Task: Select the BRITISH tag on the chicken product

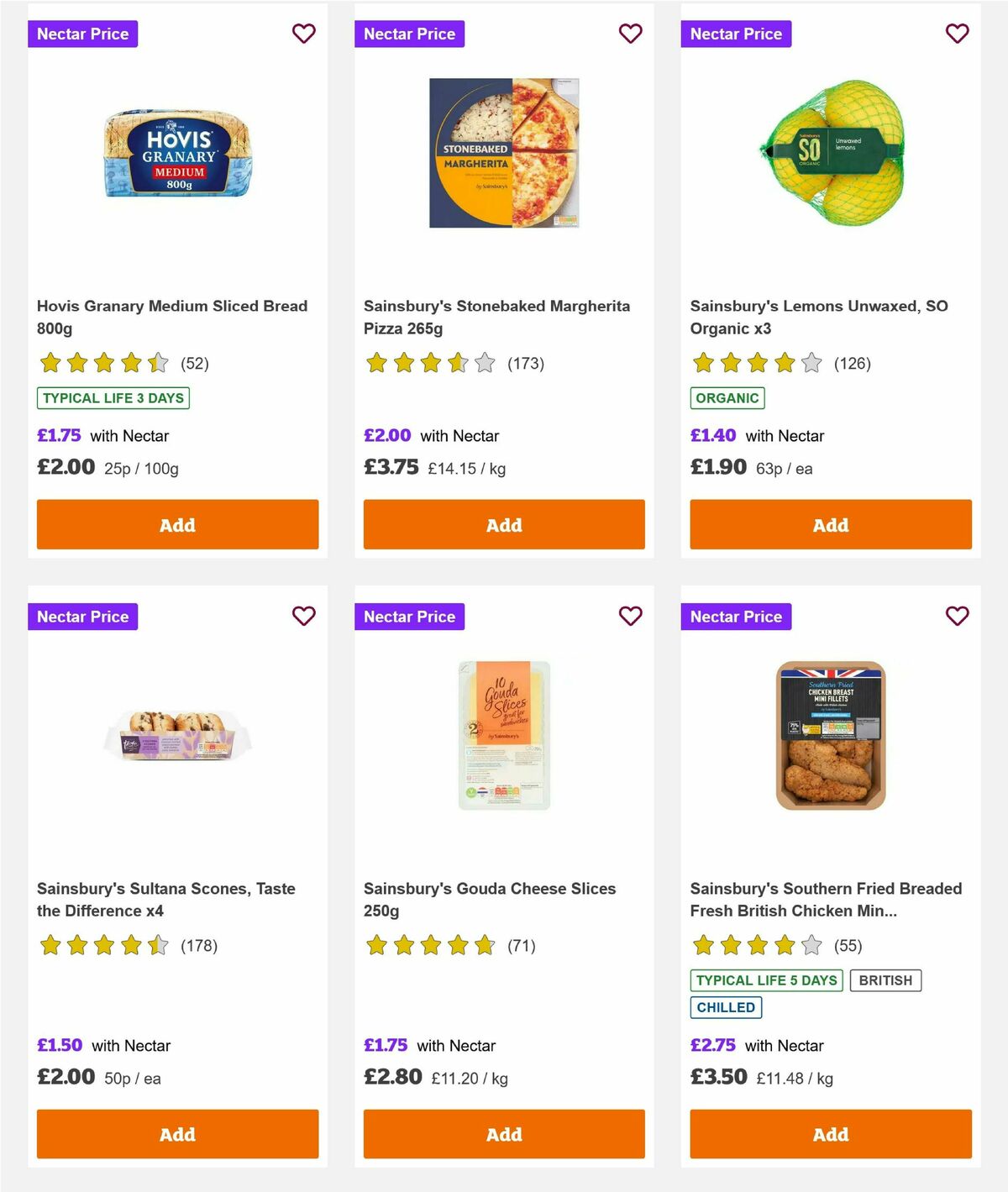Action: point(885,980)
